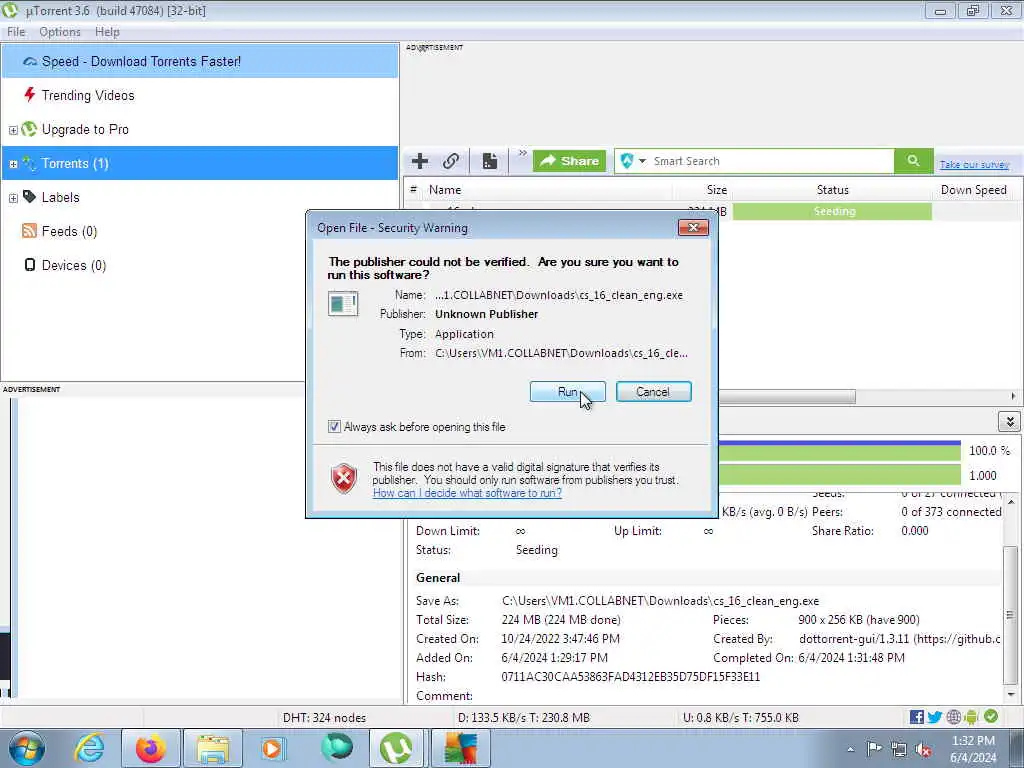Click the green Share button
The height and width of the screenshot is (768, 1024).
569,161
